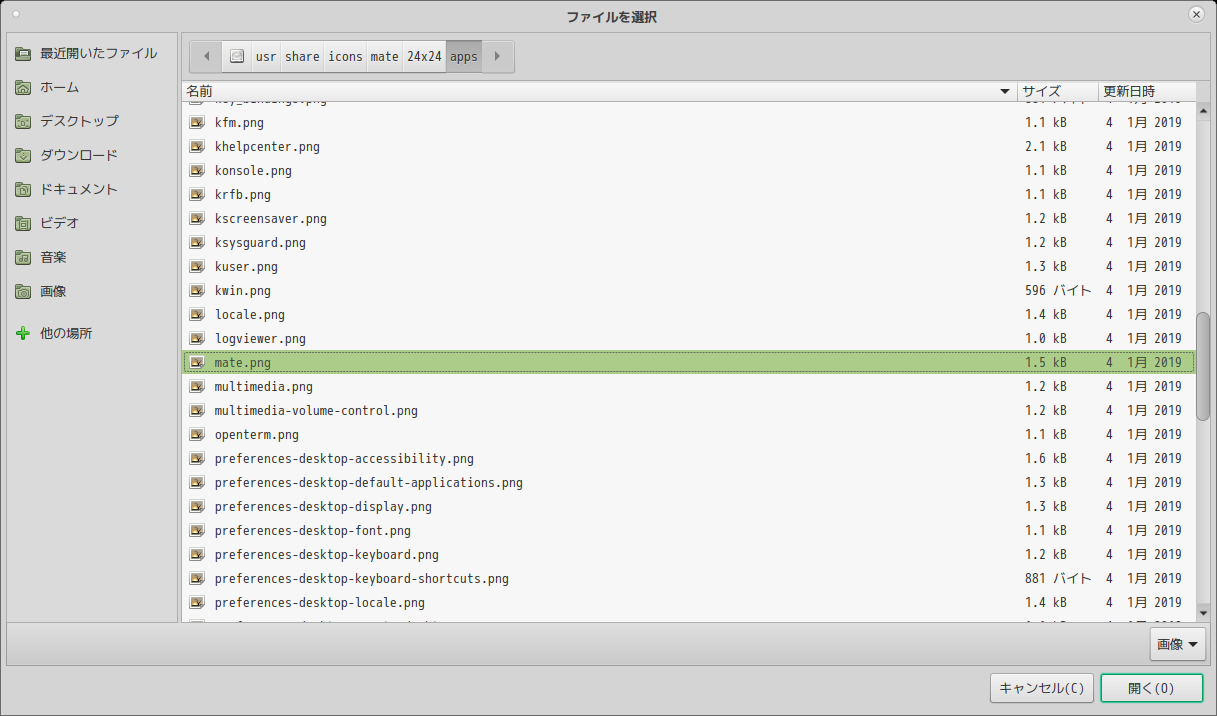Select preferences-desktop-keyboard-shortcuts.png in the list
The height and width of the screenshot is (716, 1217).
point(689,579)
